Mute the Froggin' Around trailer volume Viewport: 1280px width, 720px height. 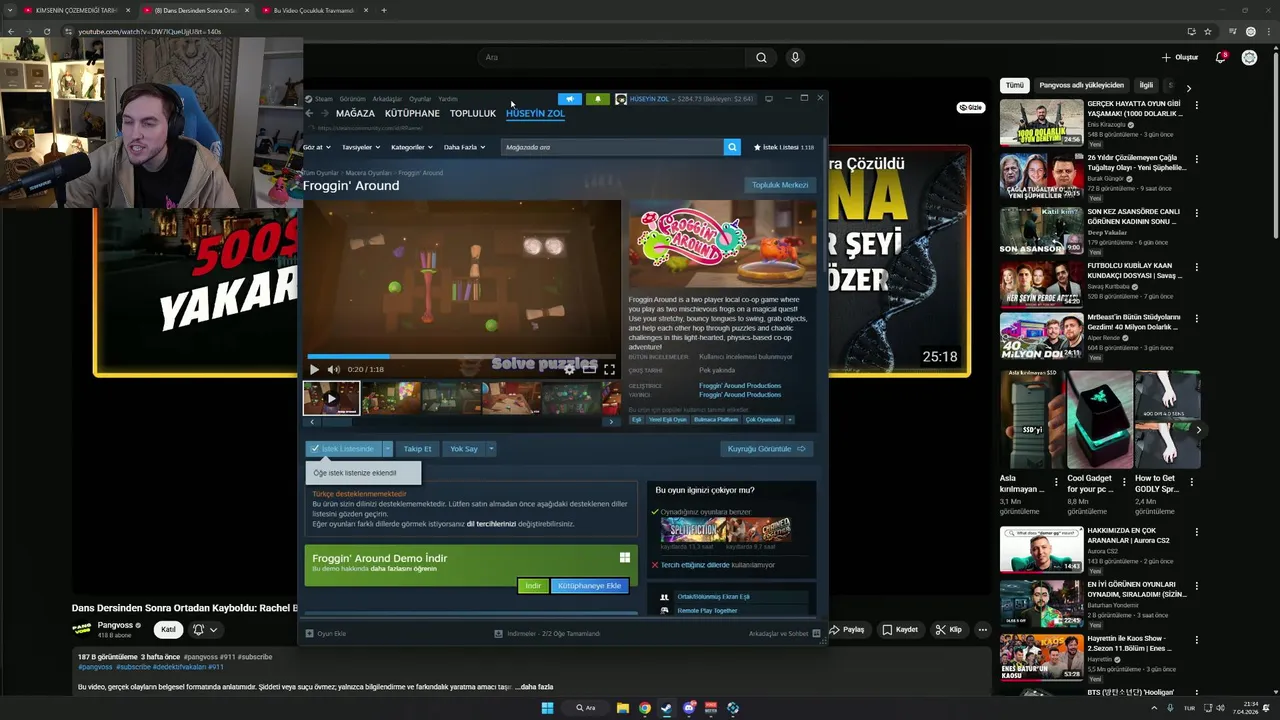333,369
